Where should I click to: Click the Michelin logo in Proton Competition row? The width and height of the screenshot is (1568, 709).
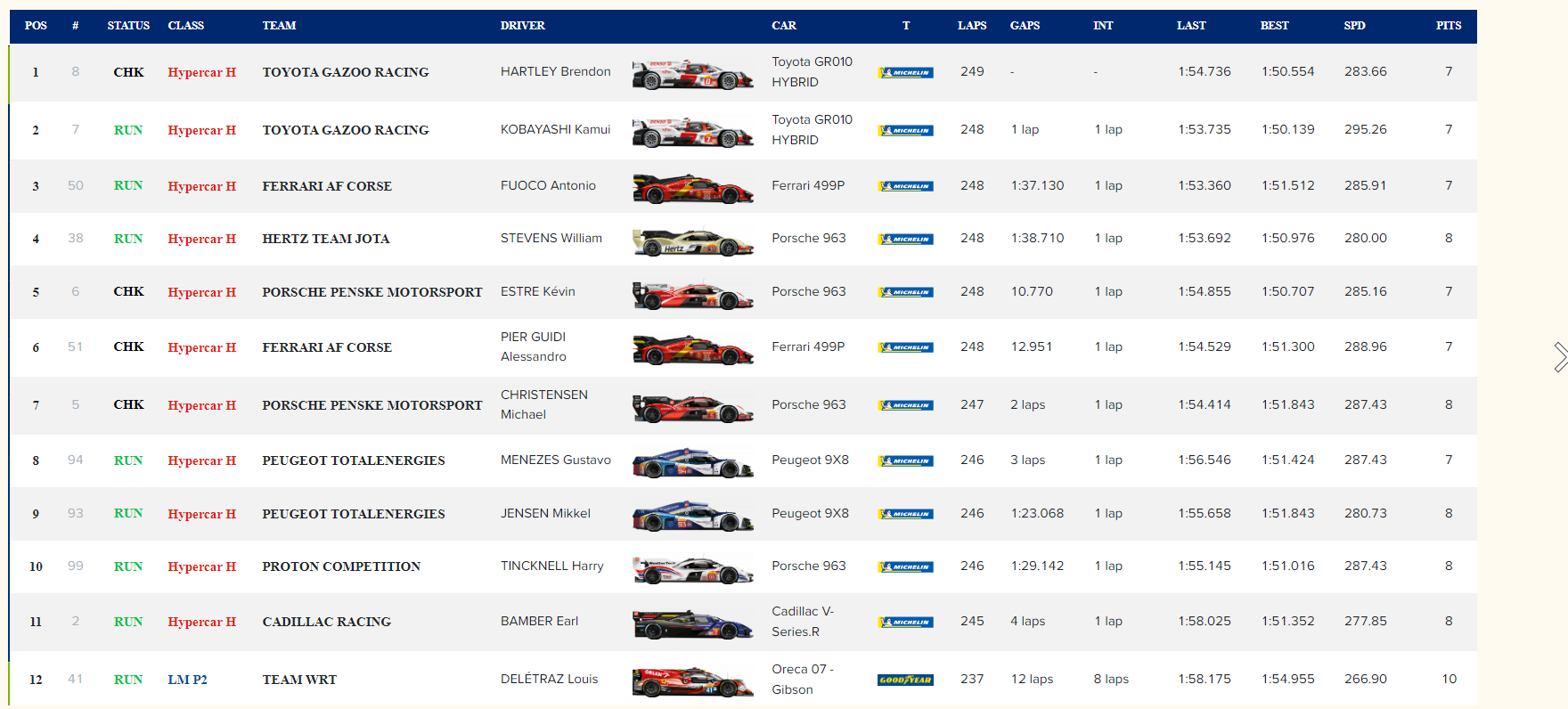(x=905, y=566)
